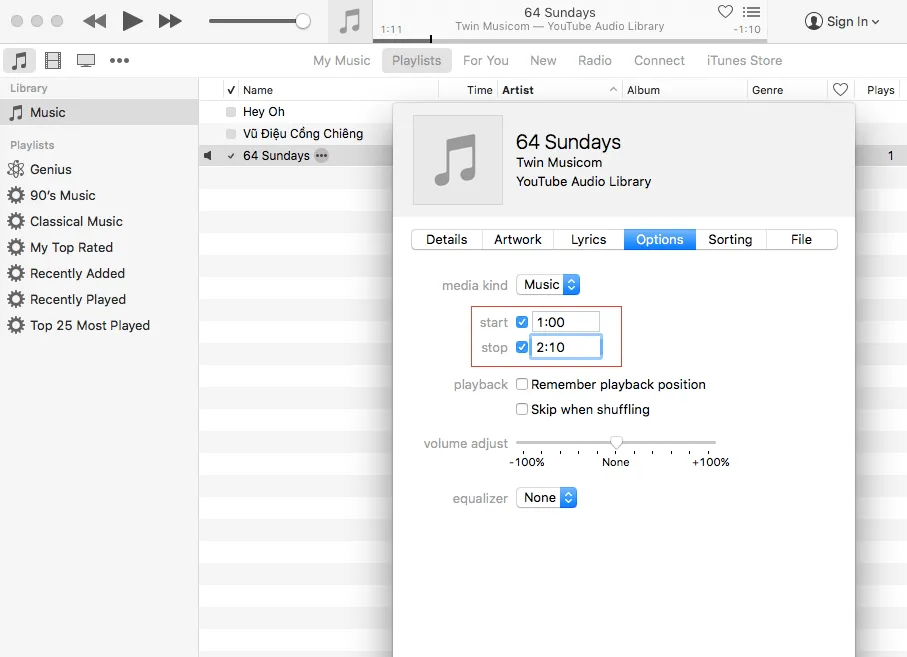Image resolution: width=907 pixels, height=657 pixels.
Task: Click the Play button in toolbar
Action: click(x=132, y=21)
